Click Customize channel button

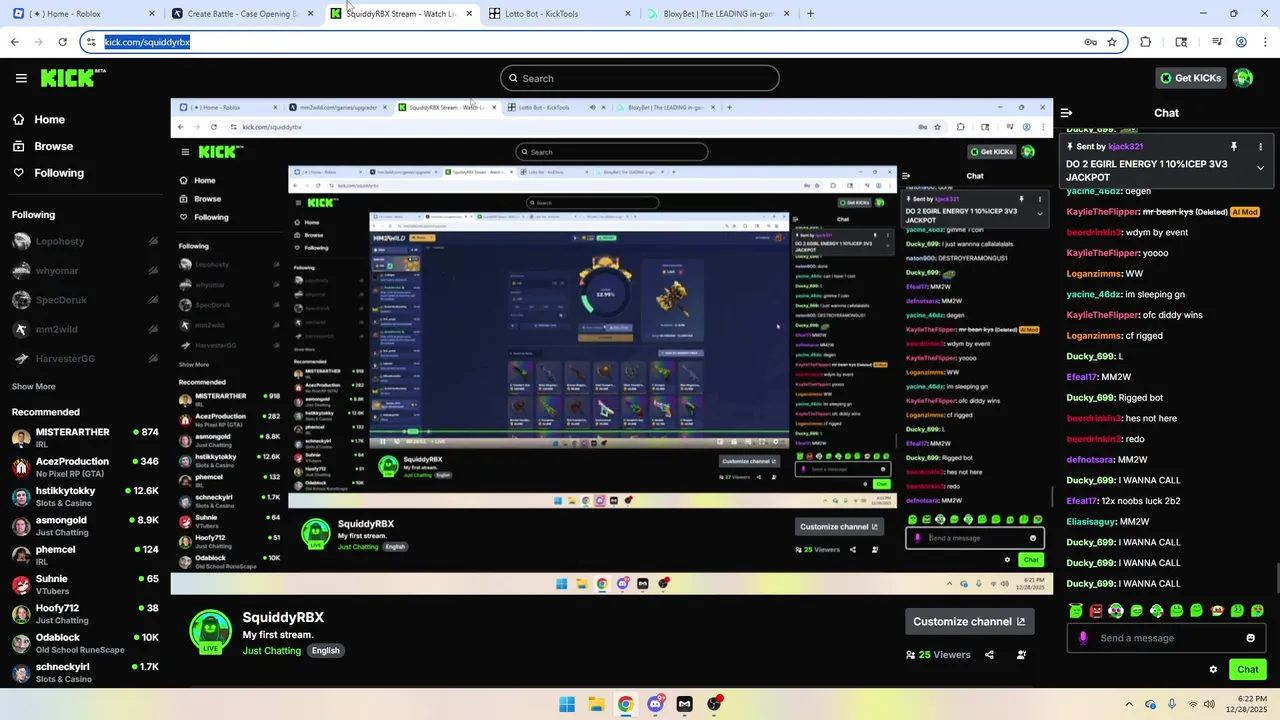point(969,621)
